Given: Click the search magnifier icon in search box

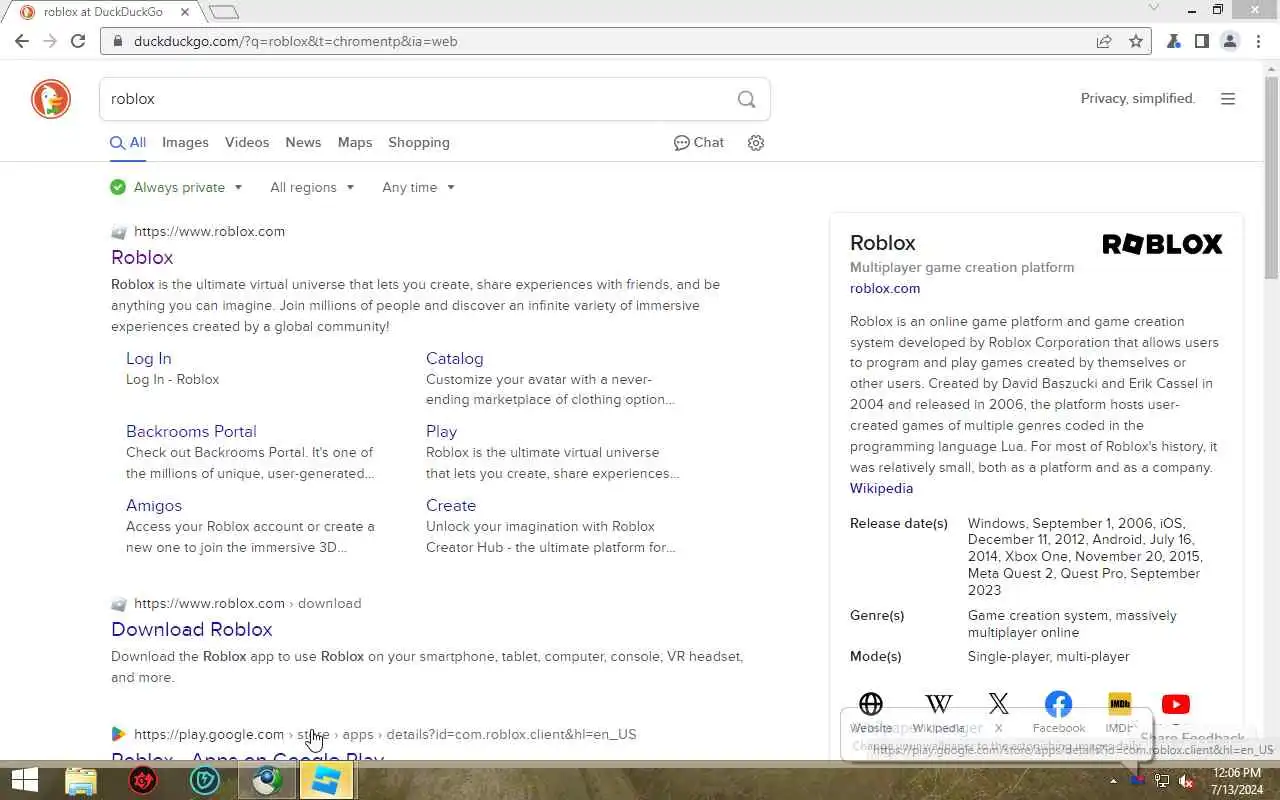Looking at the screenshot, I should tap(746, 99).
